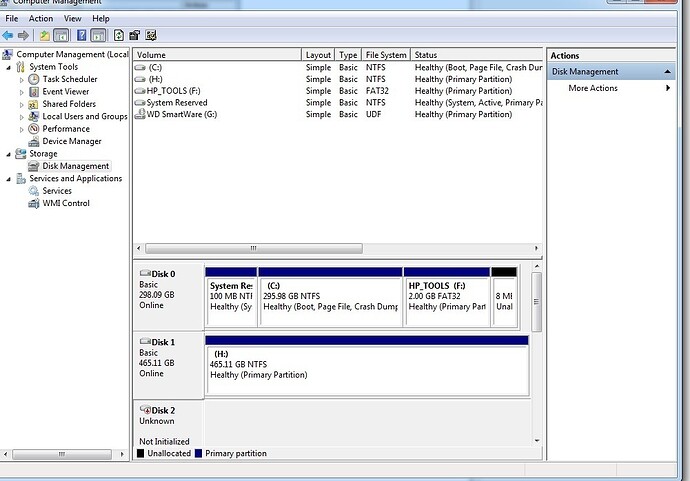
Task: Click the Refresh toolbar icon
Action: tap(118, 35)
